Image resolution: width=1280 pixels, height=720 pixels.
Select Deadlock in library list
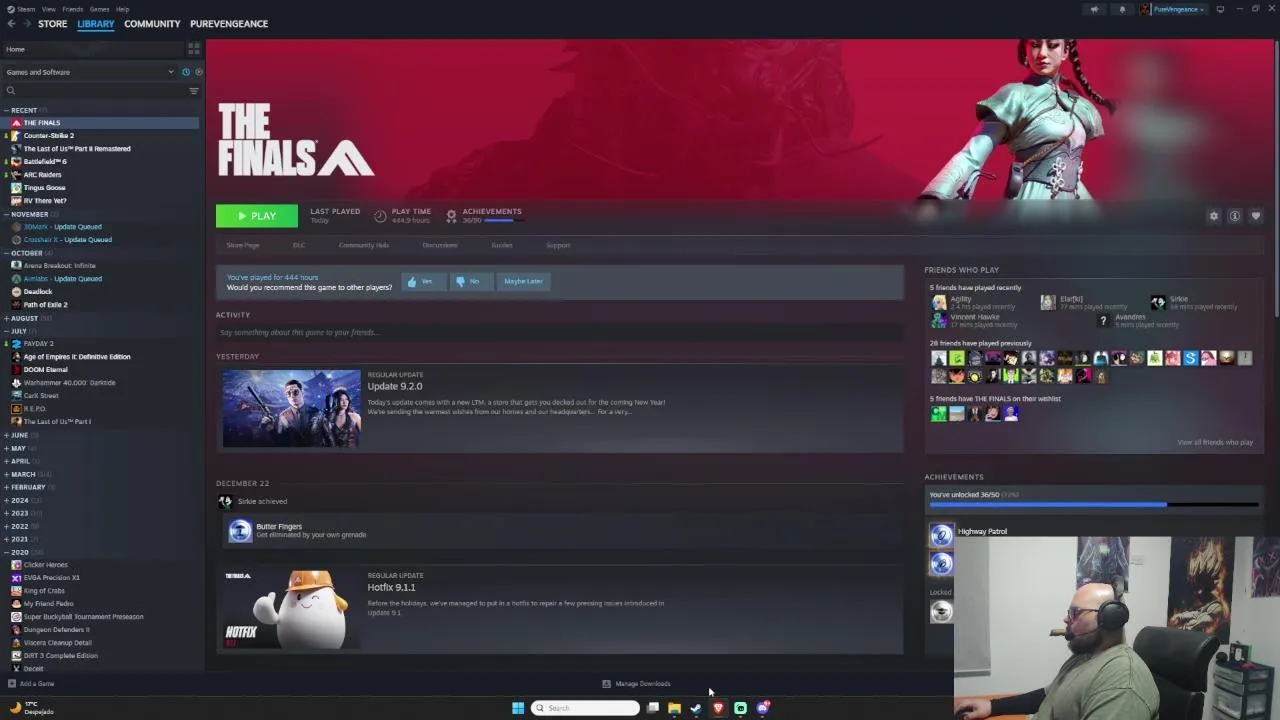click(37, 292)
